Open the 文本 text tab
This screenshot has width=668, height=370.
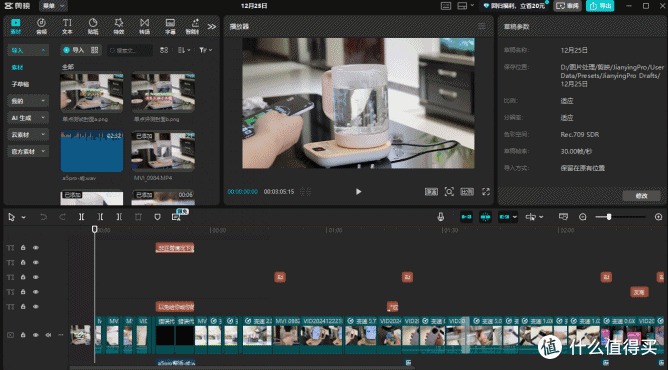67,26
